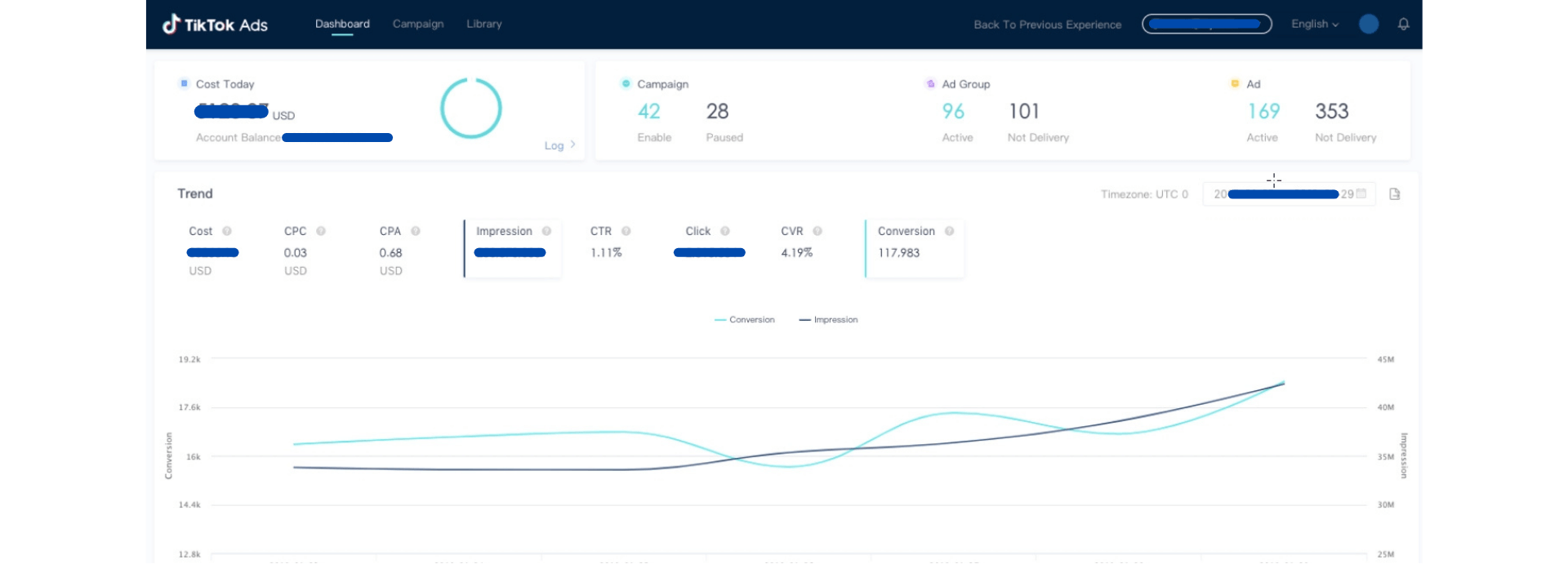The width and height of the screenshot is (1568, 573).
Task: Open the account selector pill
Action: click(1206, 24)
